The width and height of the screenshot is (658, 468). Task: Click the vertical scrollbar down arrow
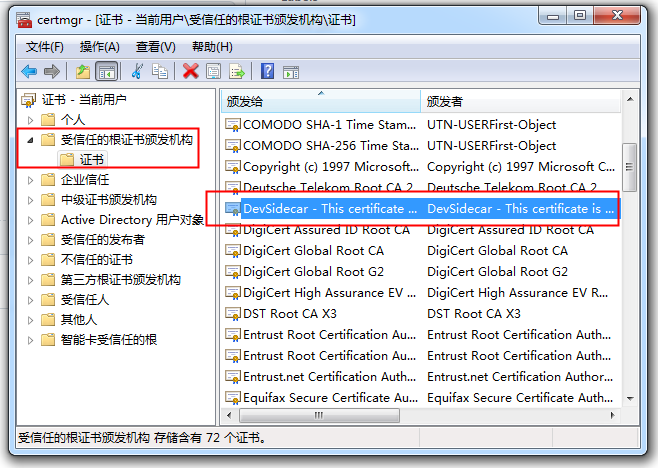[630, 398]
